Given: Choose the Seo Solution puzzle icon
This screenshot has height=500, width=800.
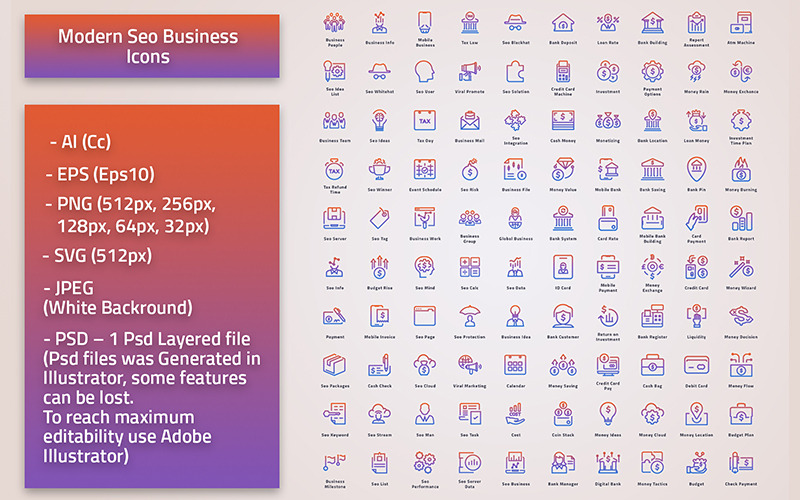Looking at the screenshot, I should (515, 72).
